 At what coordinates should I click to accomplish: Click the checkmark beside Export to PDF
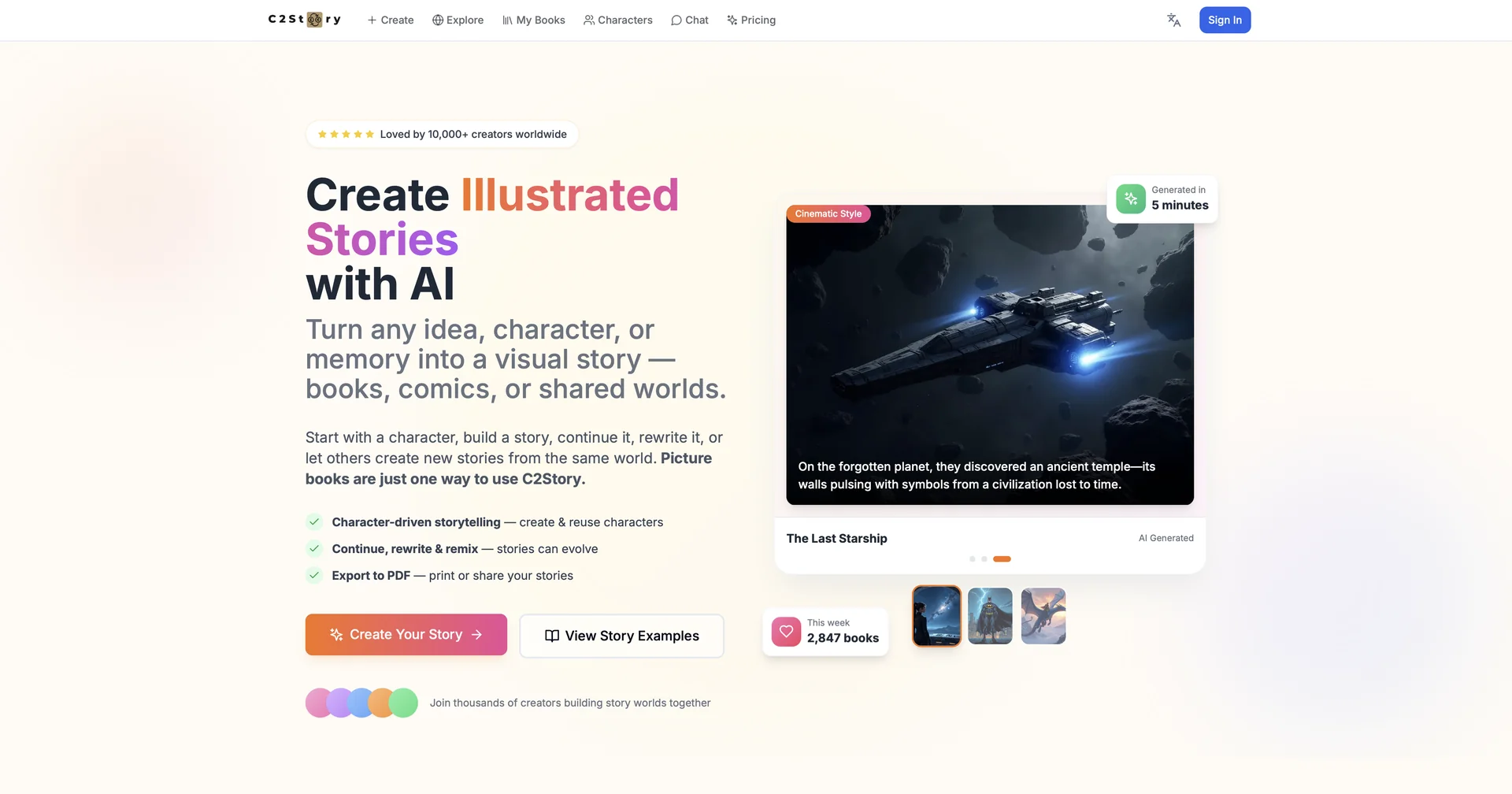click(x=314, y=575)
